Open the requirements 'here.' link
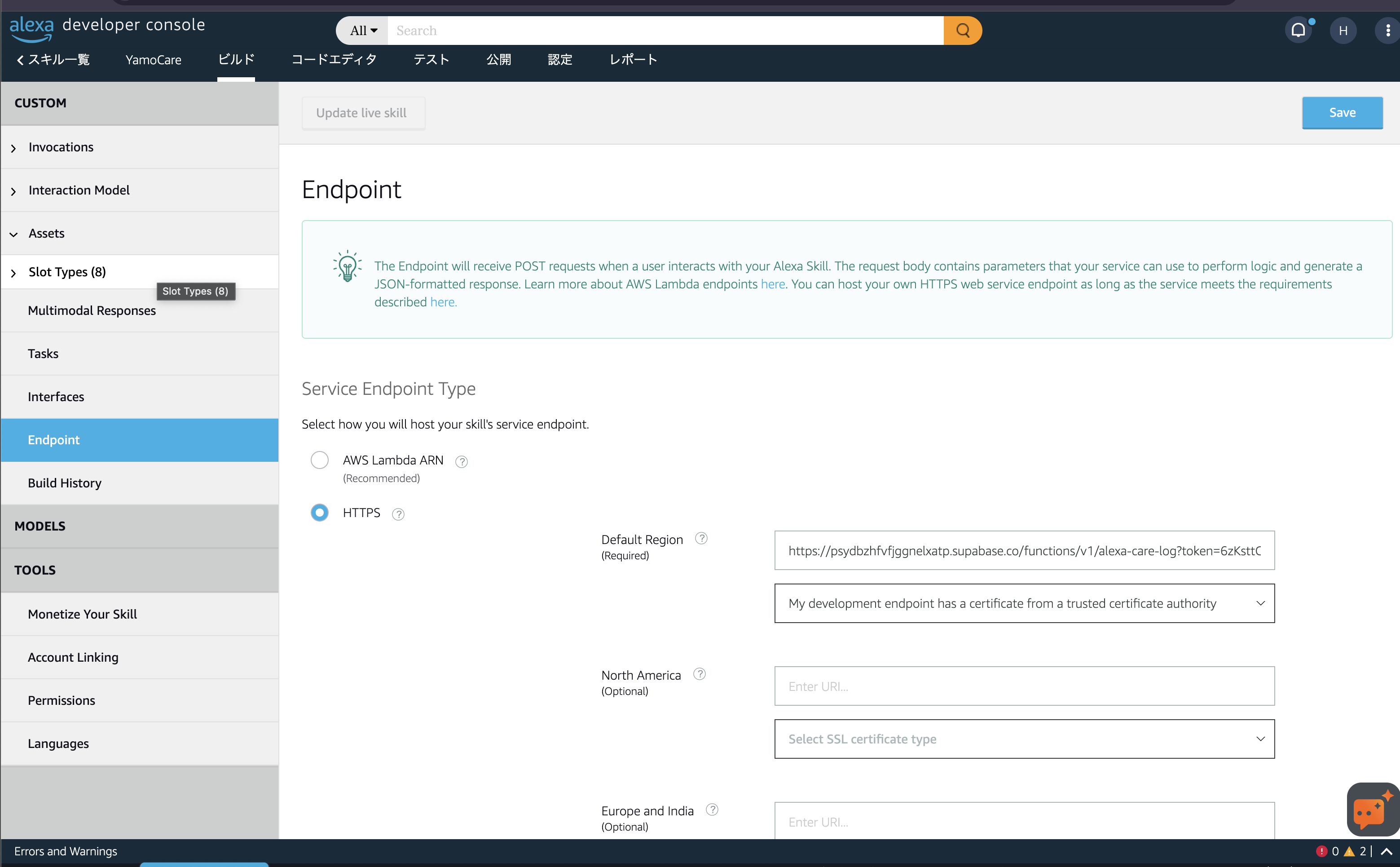 pyautogui.click(x=444, y=302)
